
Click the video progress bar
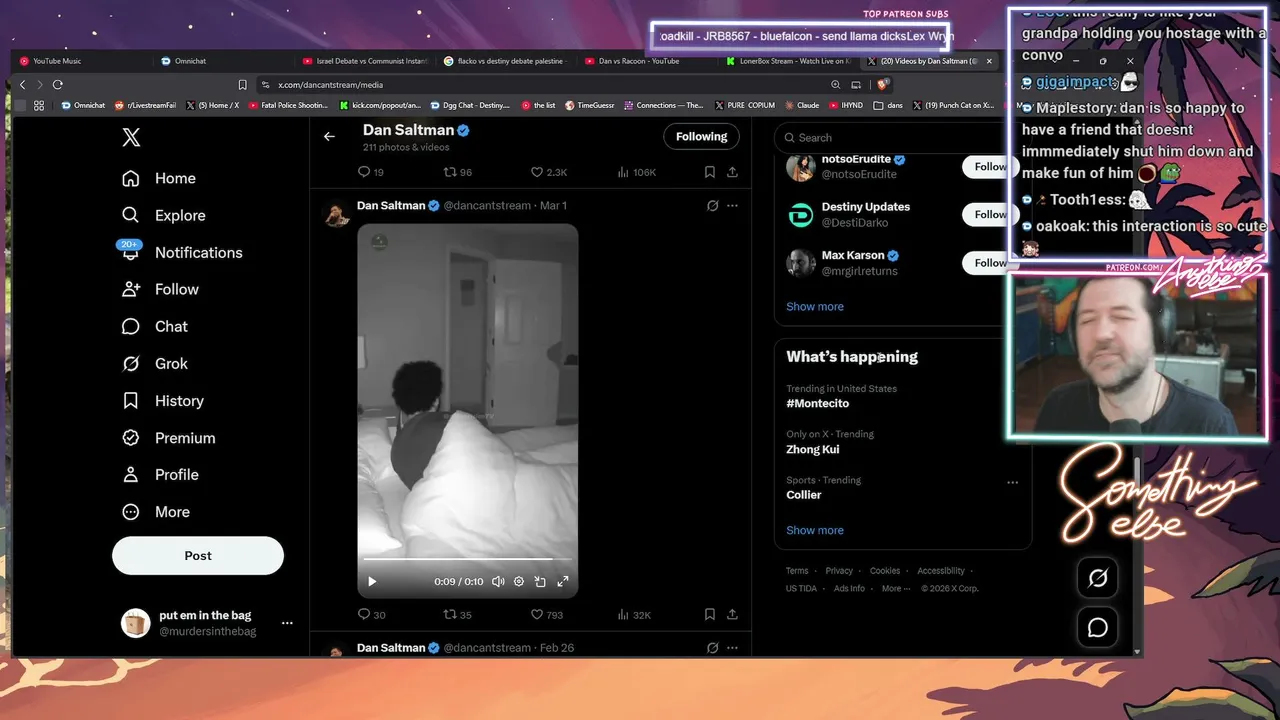(x=467, y=559)
